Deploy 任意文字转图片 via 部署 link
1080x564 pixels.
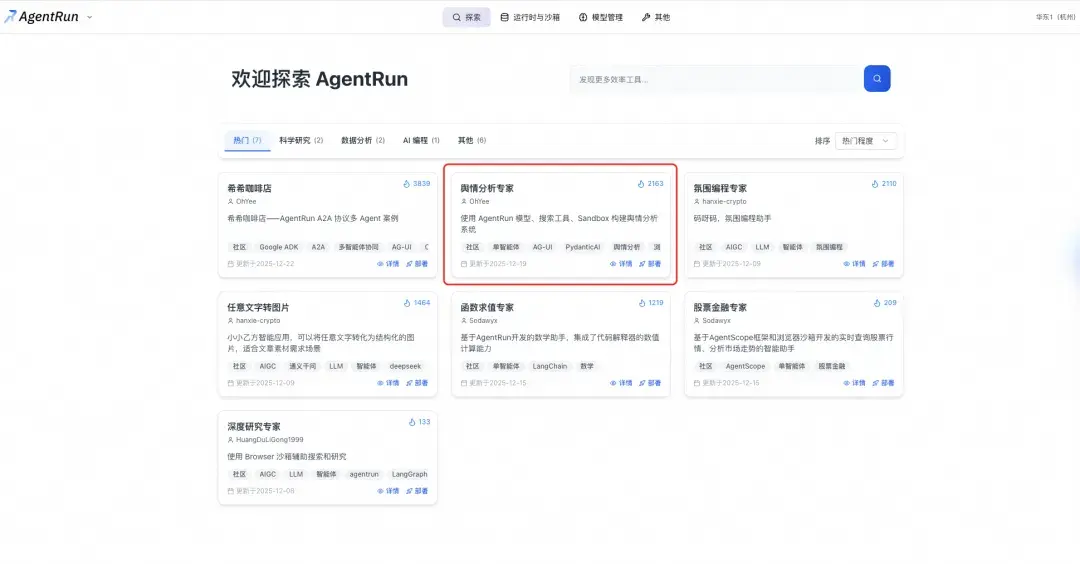point(417,383)
